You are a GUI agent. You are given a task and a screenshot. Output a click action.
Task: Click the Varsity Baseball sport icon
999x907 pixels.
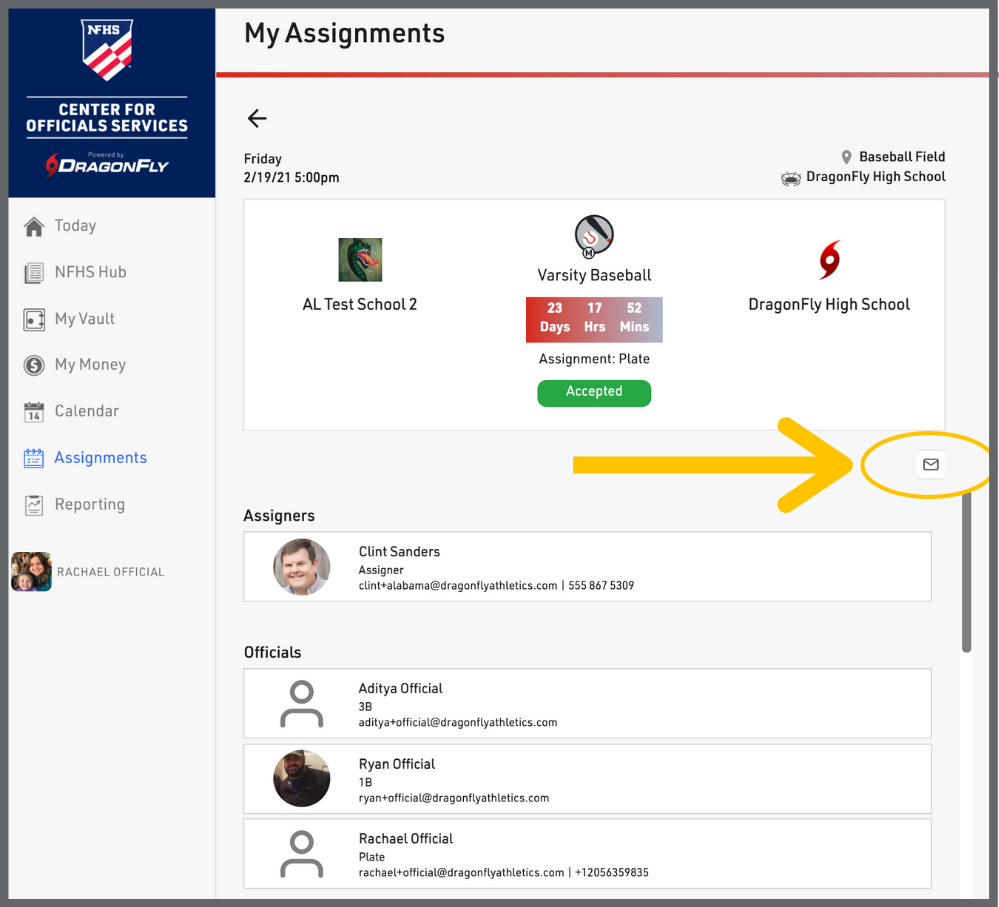(x=594, y=237)
